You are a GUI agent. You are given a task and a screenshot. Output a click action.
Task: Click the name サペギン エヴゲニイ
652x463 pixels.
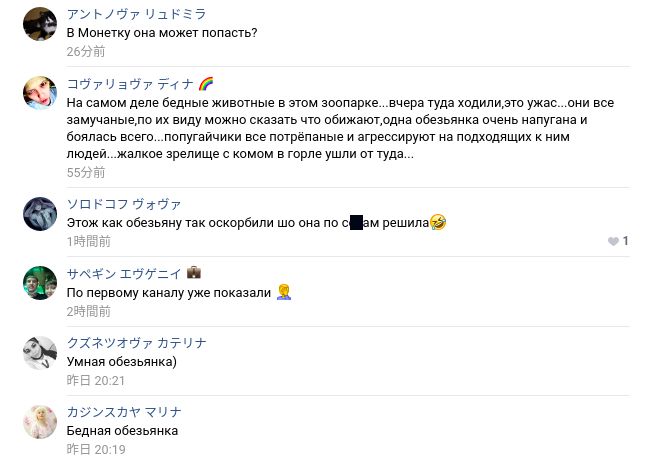(123, 273)
